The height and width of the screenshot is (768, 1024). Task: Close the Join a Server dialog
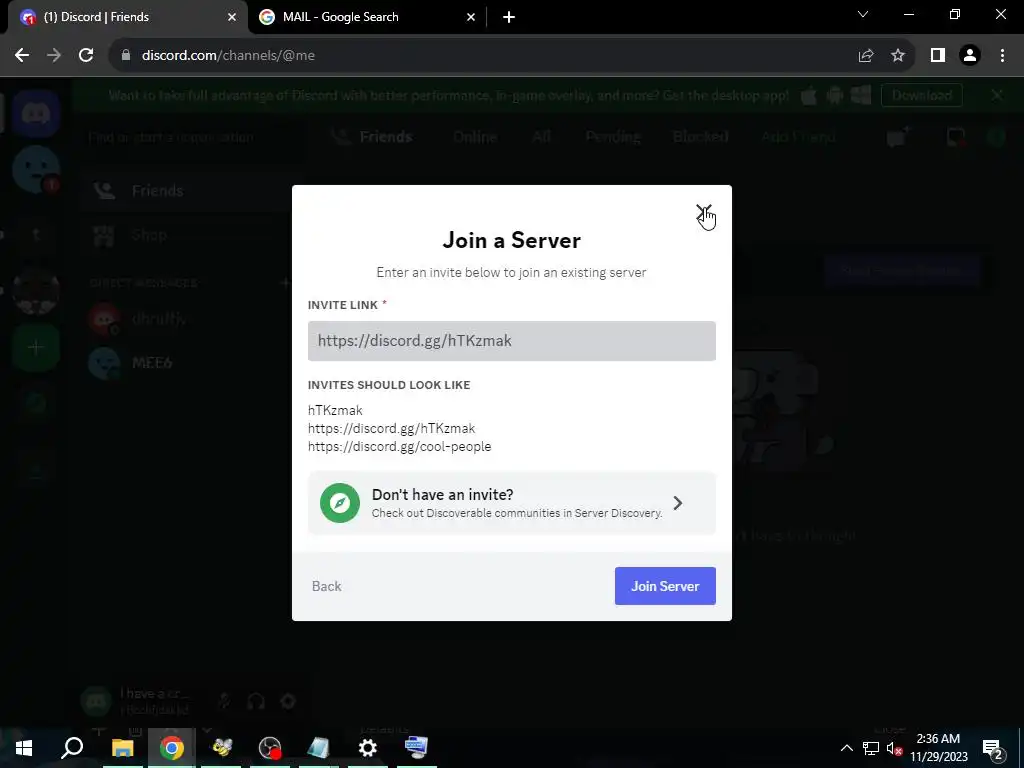(x=703, y=212)
